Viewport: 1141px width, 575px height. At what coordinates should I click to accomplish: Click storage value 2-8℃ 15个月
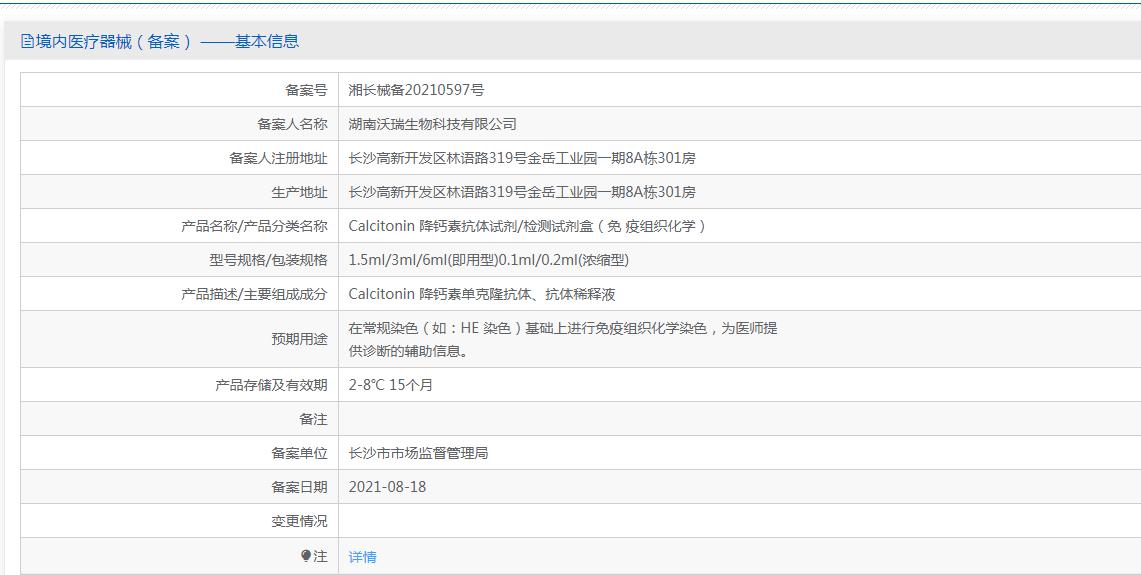[x=390, y=385]
